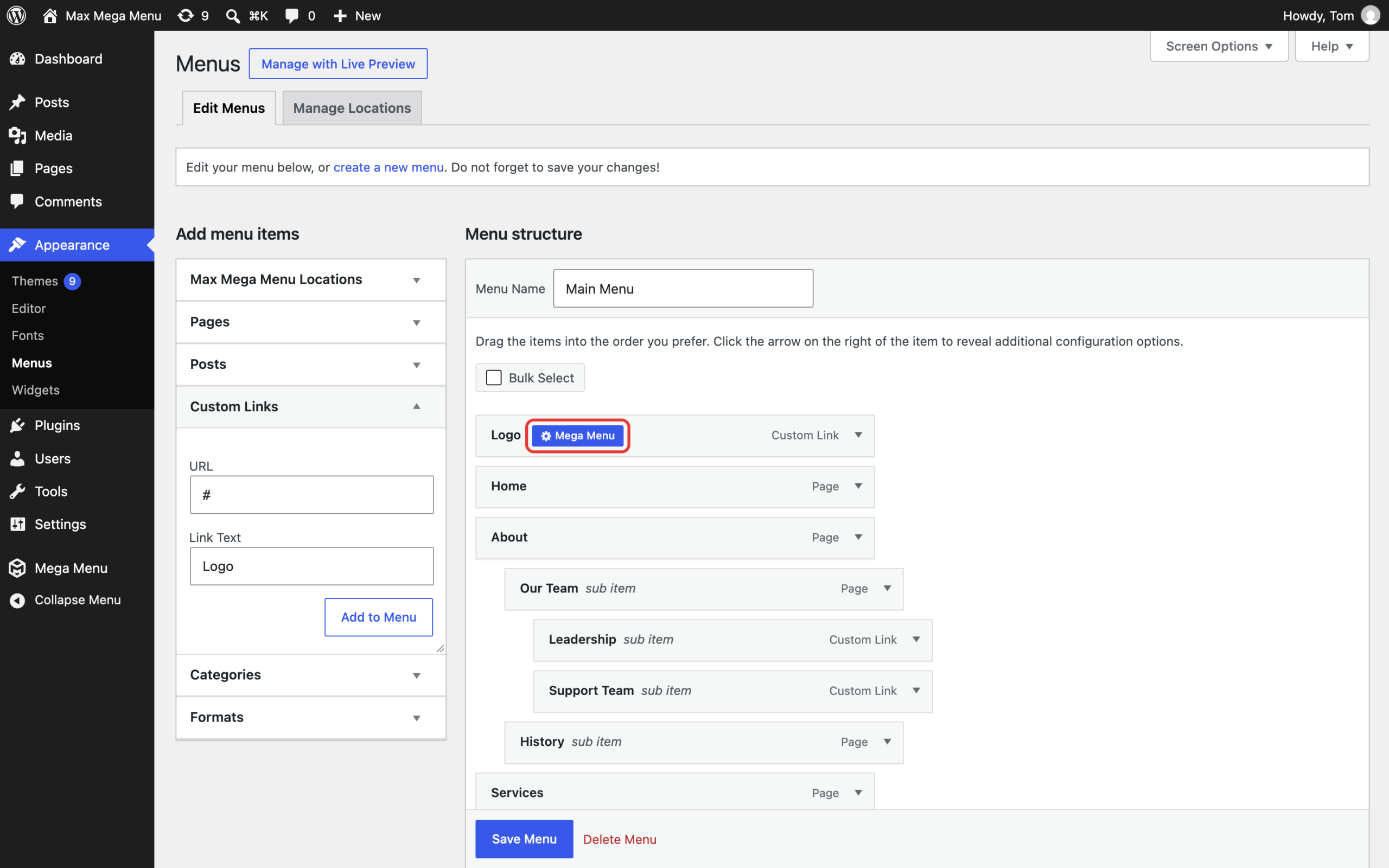Image resolution: width=1389 pixels, height=868 pixels.
Task: Click the home icon for Max Mega Menu site
Action: pyautogui.click(x=50, y=16)
